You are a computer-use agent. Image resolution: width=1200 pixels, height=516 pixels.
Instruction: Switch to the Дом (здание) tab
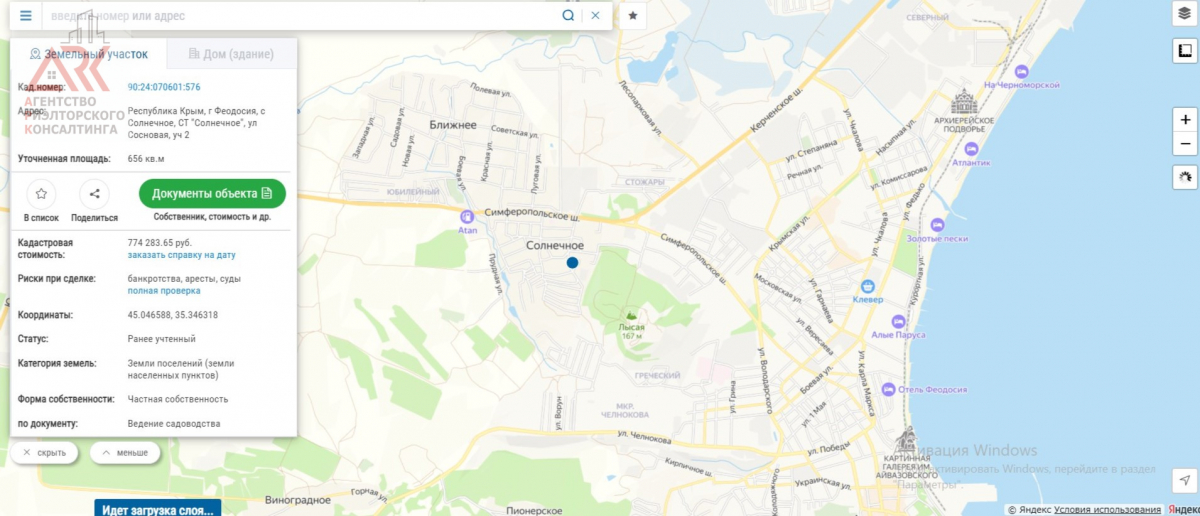pyautogui.click(x=225, y=54)
